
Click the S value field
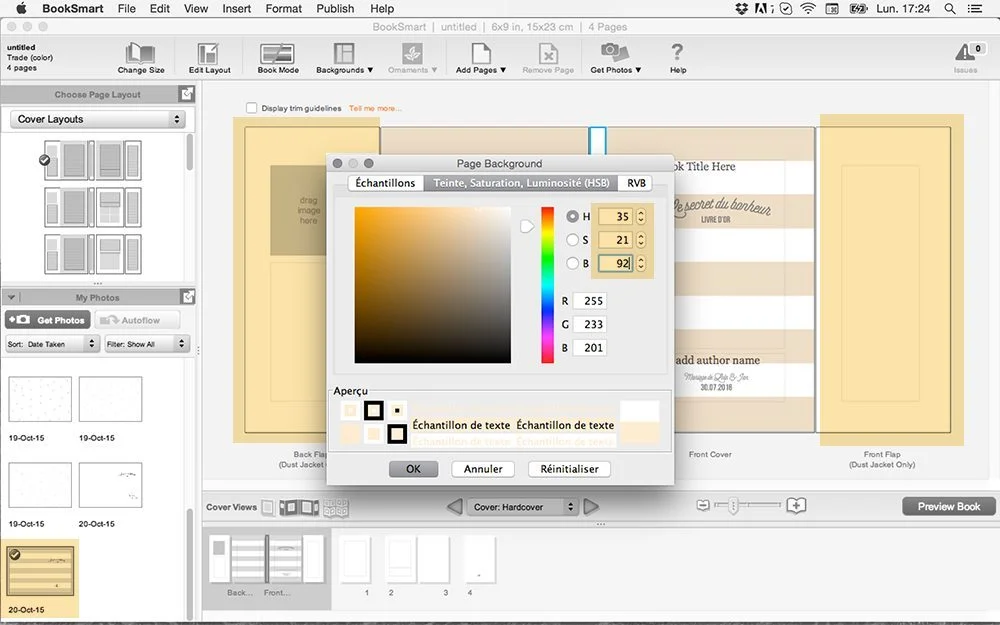(615, 240)
